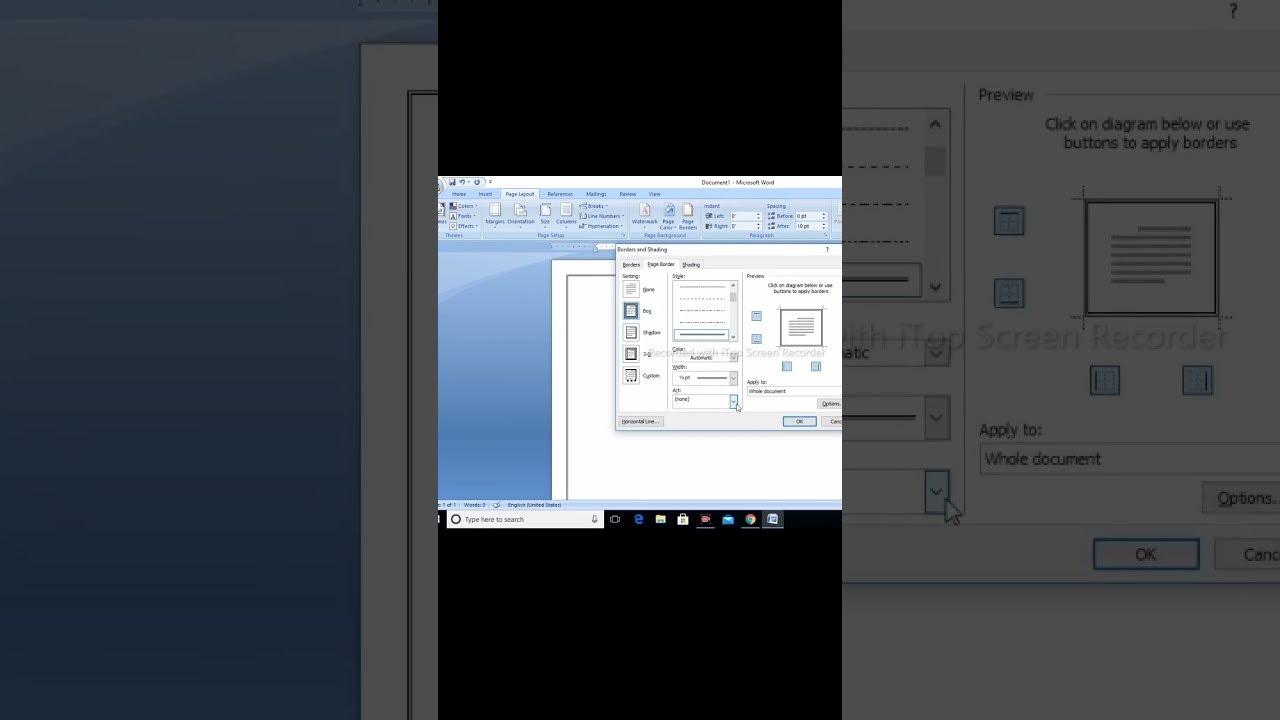
Task: Click the Undo icon in quick access toolbar
Action: (x=462, y=182)
